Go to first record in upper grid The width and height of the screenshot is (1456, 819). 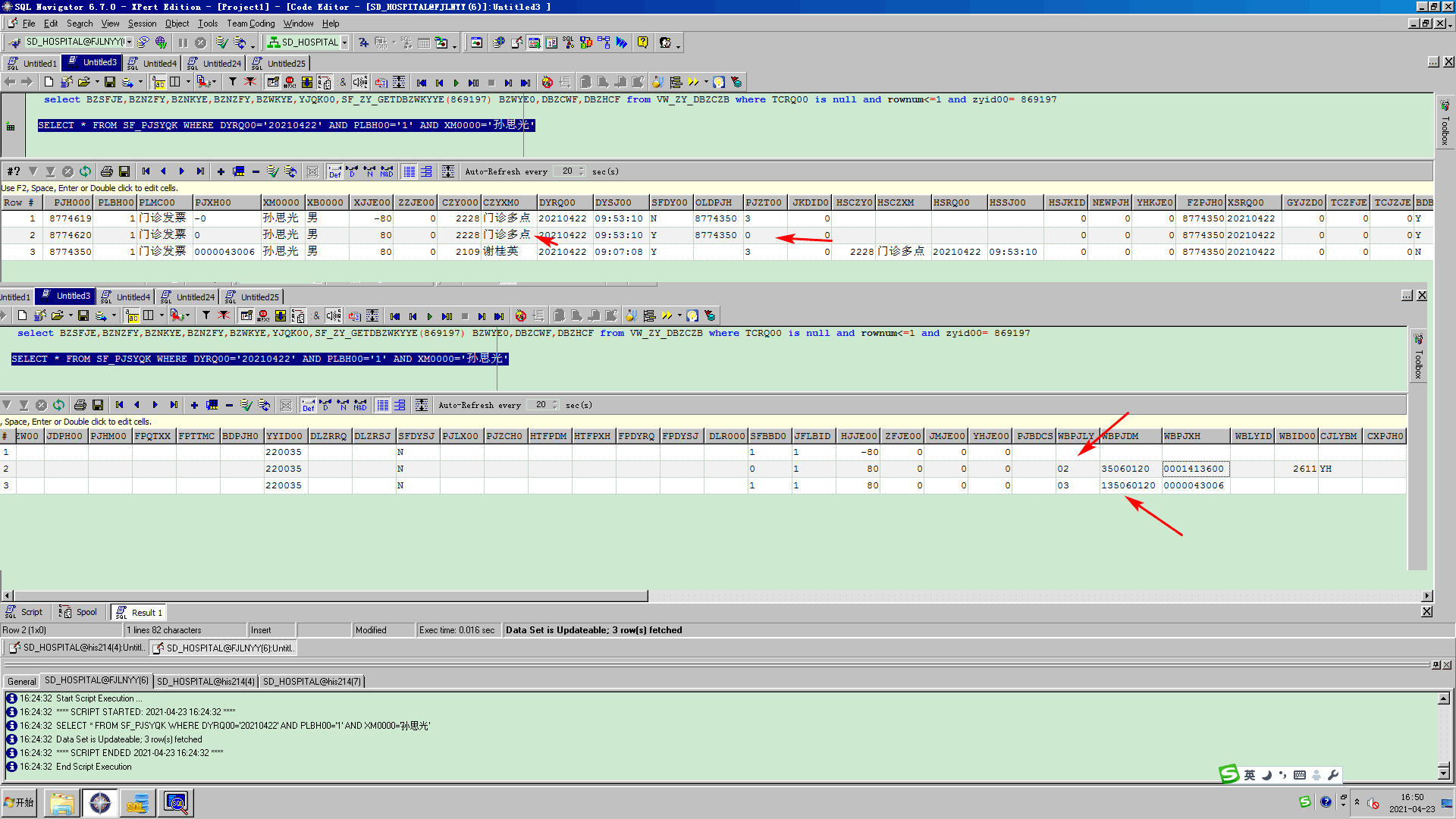(x=146, y=171)
